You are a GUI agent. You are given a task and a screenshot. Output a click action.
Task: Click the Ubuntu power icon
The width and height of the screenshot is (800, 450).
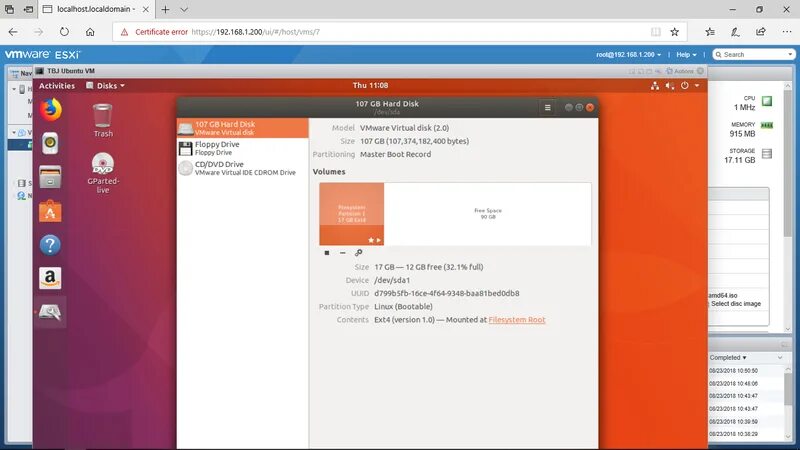685,86
